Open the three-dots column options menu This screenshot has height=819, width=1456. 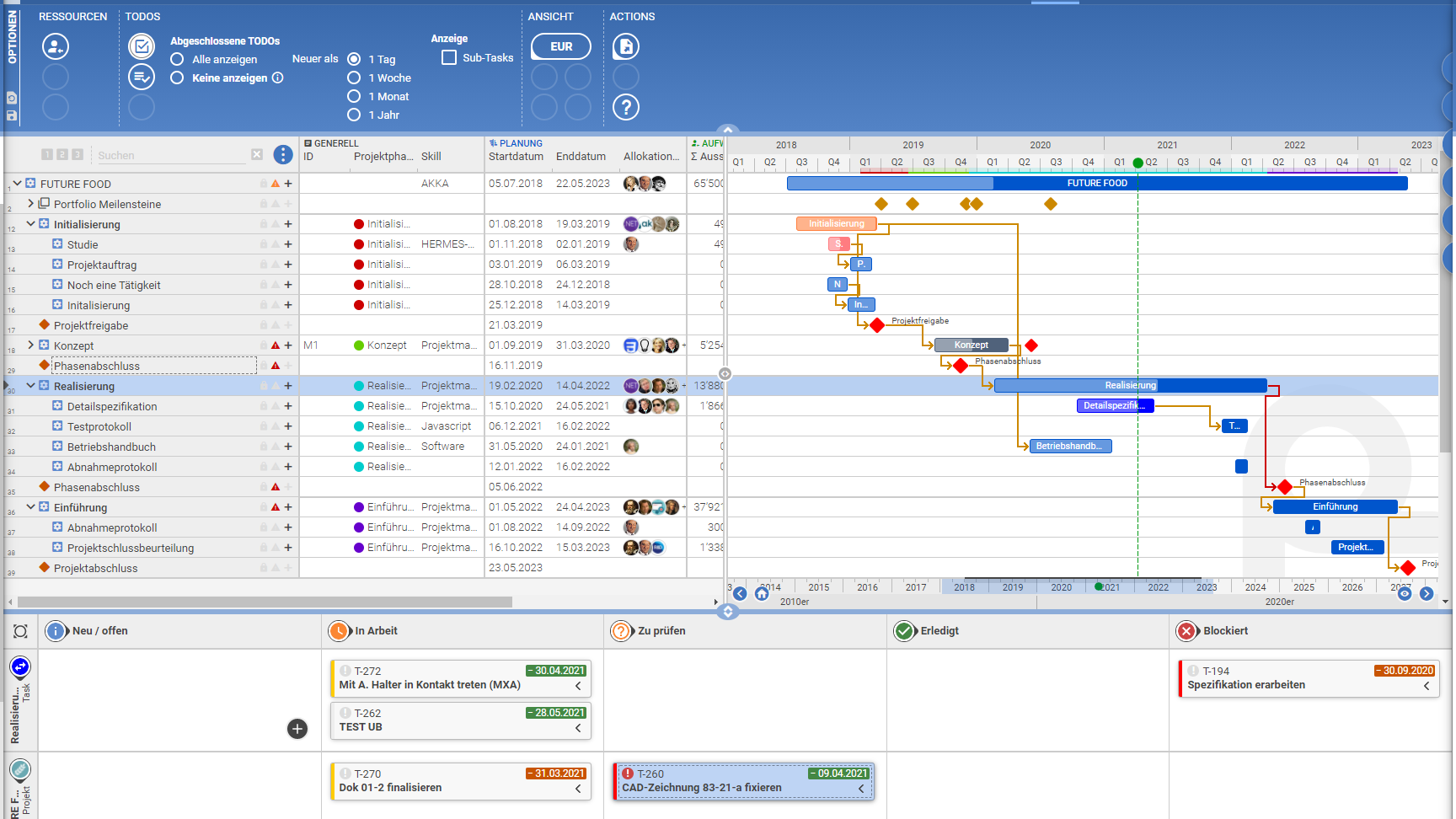pos(283,155)
